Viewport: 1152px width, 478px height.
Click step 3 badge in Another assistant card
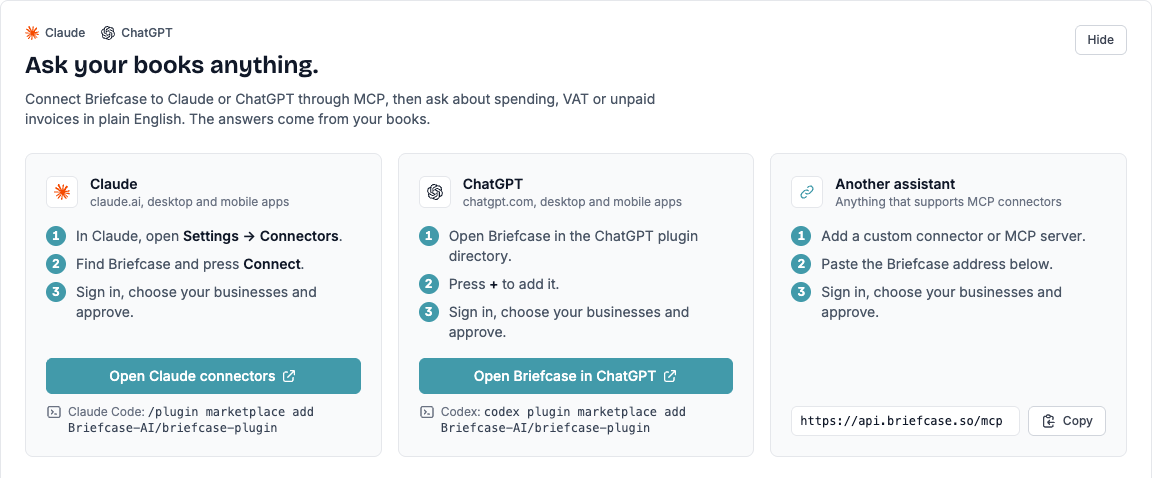pyautogui.click(x=800, y=292)
